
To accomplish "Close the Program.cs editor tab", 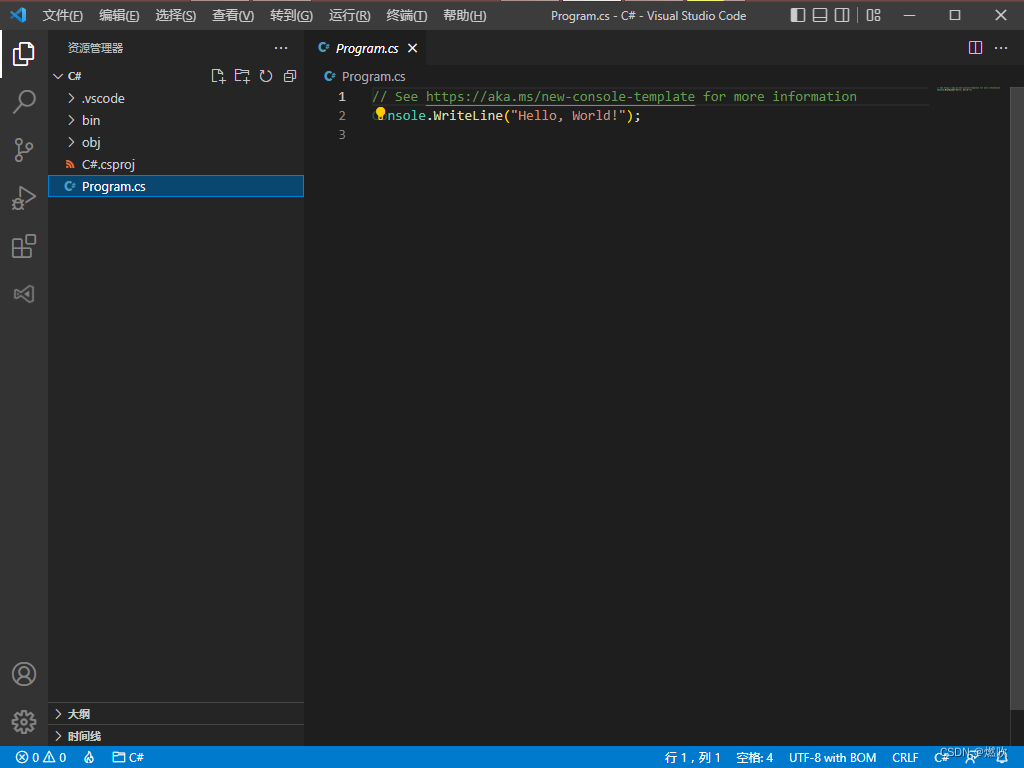I will [x=412, y=48].
